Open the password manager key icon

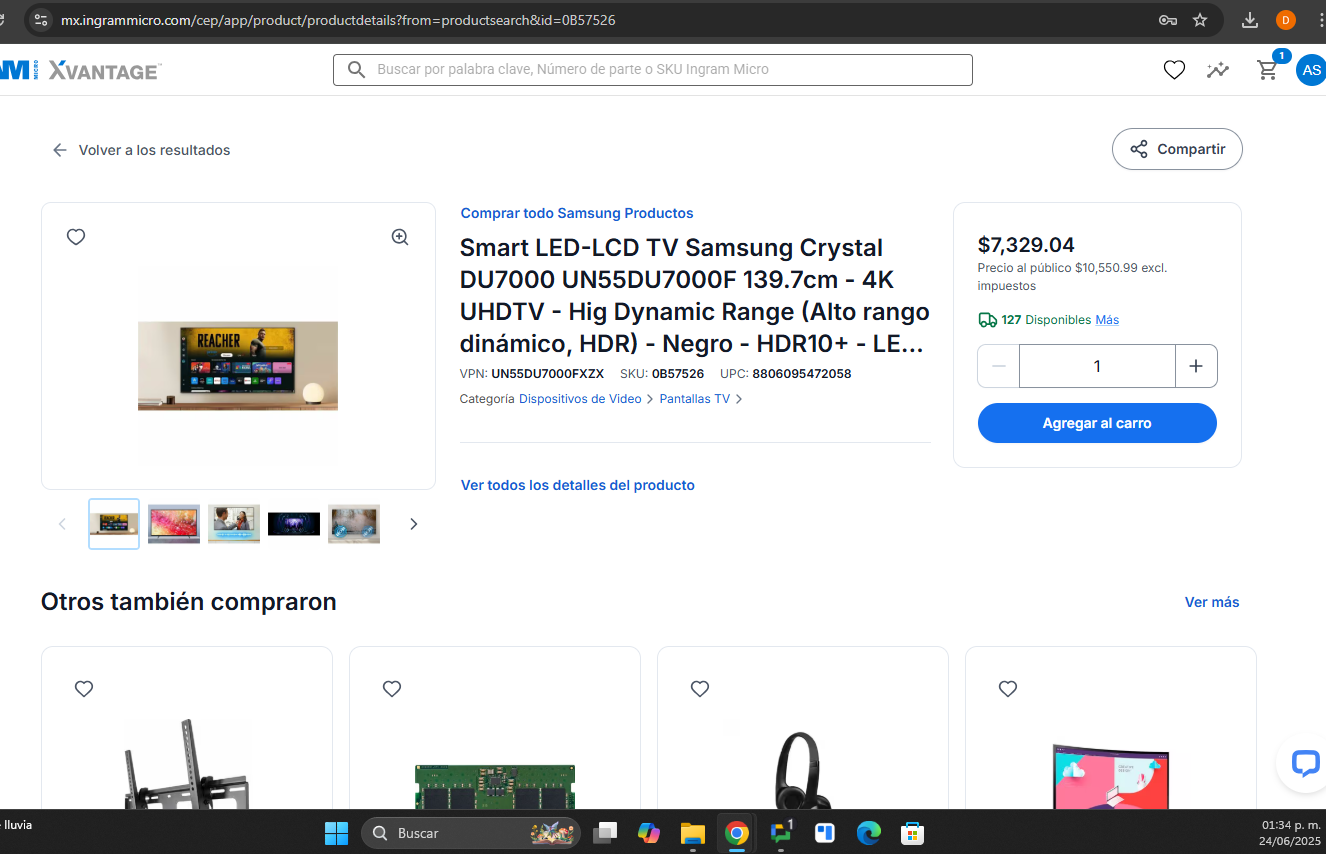coord(1167,20)
